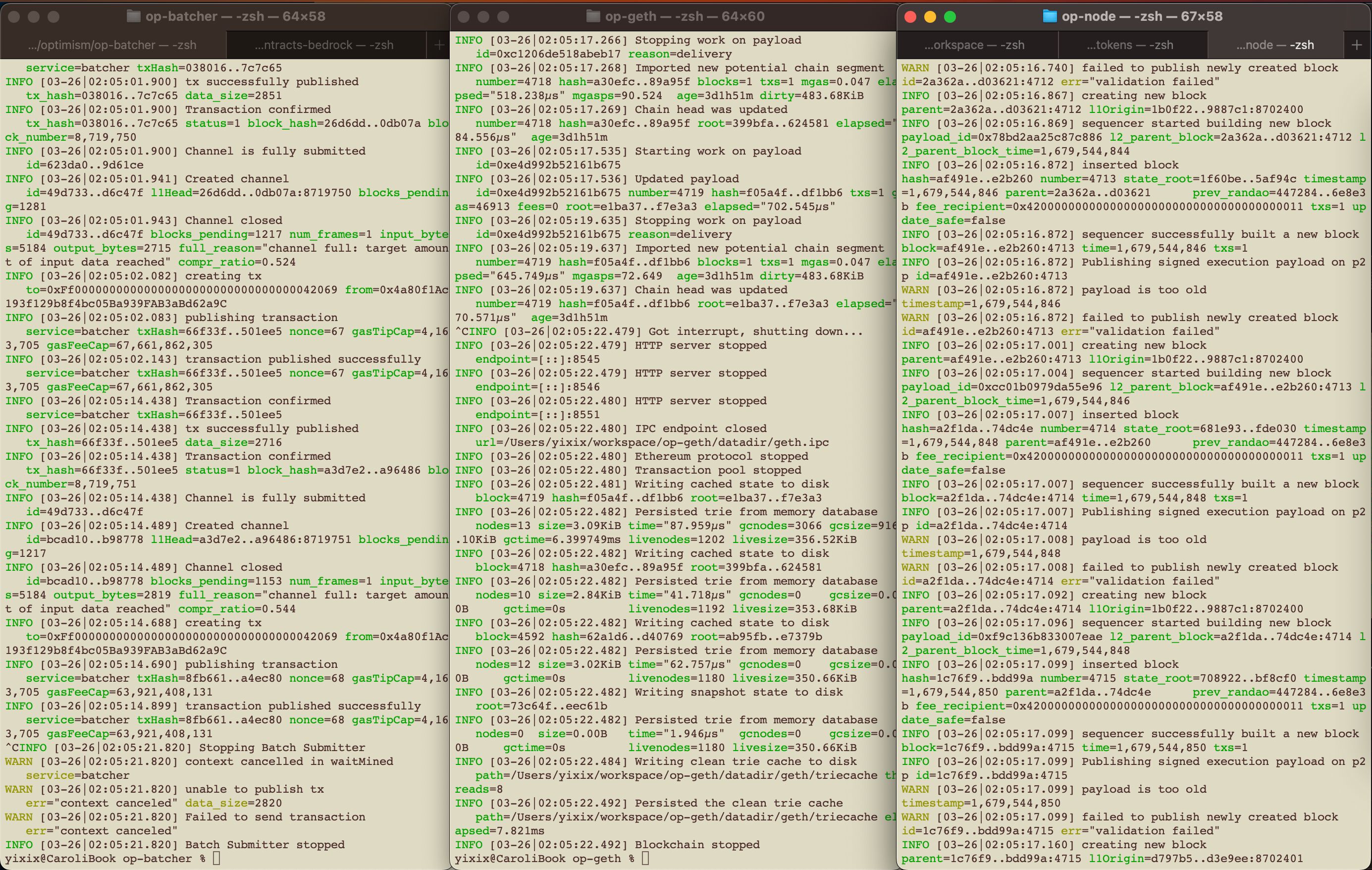Click 'Blockchain stopped' log line in op-geth
This screenshot has height=870, width=1372.
click(607, 844)
